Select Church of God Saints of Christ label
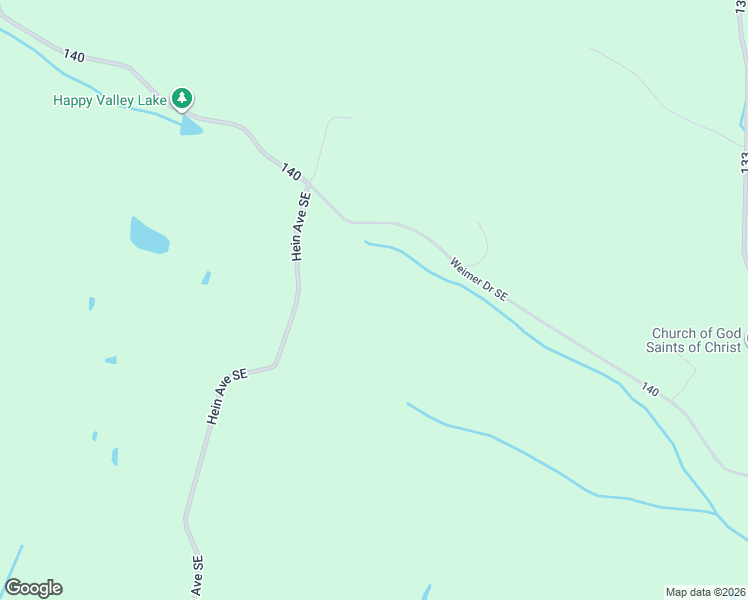 coord(695,340)
